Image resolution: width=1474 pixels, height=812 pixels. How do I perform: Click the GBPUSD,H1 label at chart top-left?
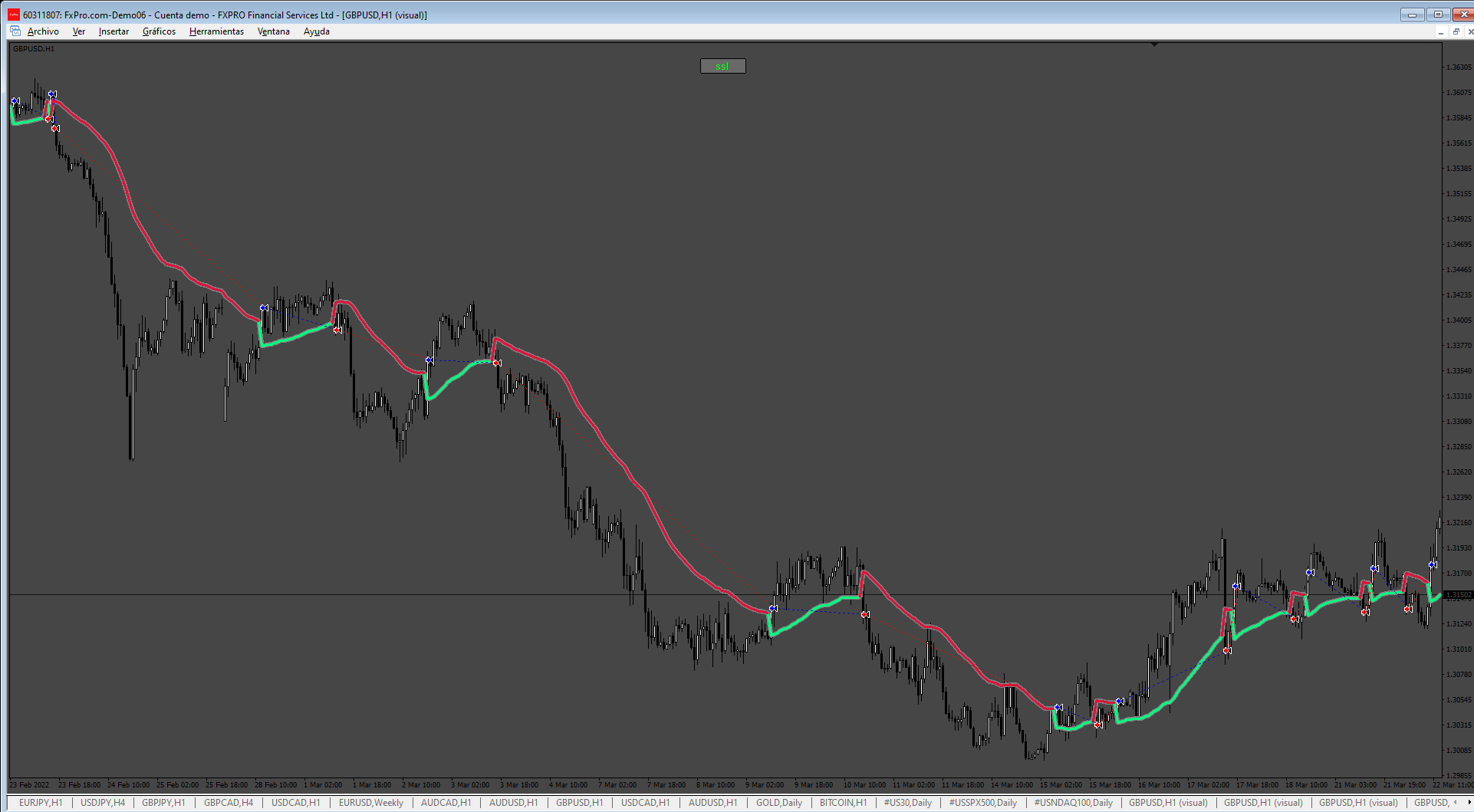pos(34,49)
